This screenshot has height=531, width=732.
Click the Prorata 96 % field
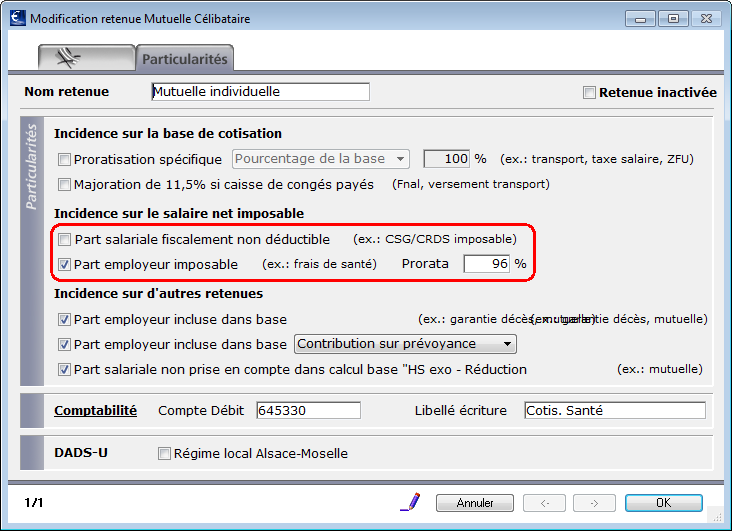[486, 264]
